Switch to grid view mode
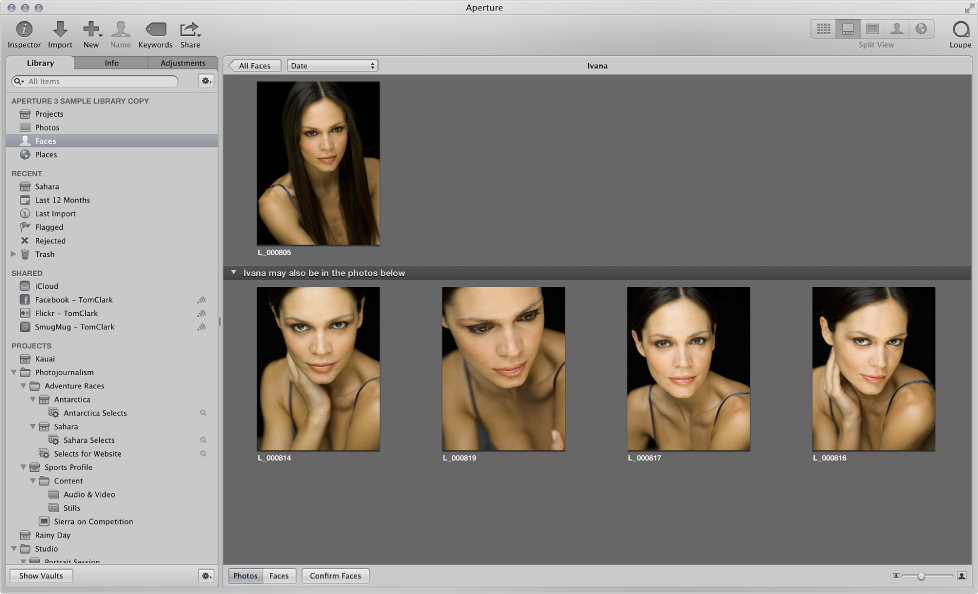978x594 pixels. click(x=823, y=28)
